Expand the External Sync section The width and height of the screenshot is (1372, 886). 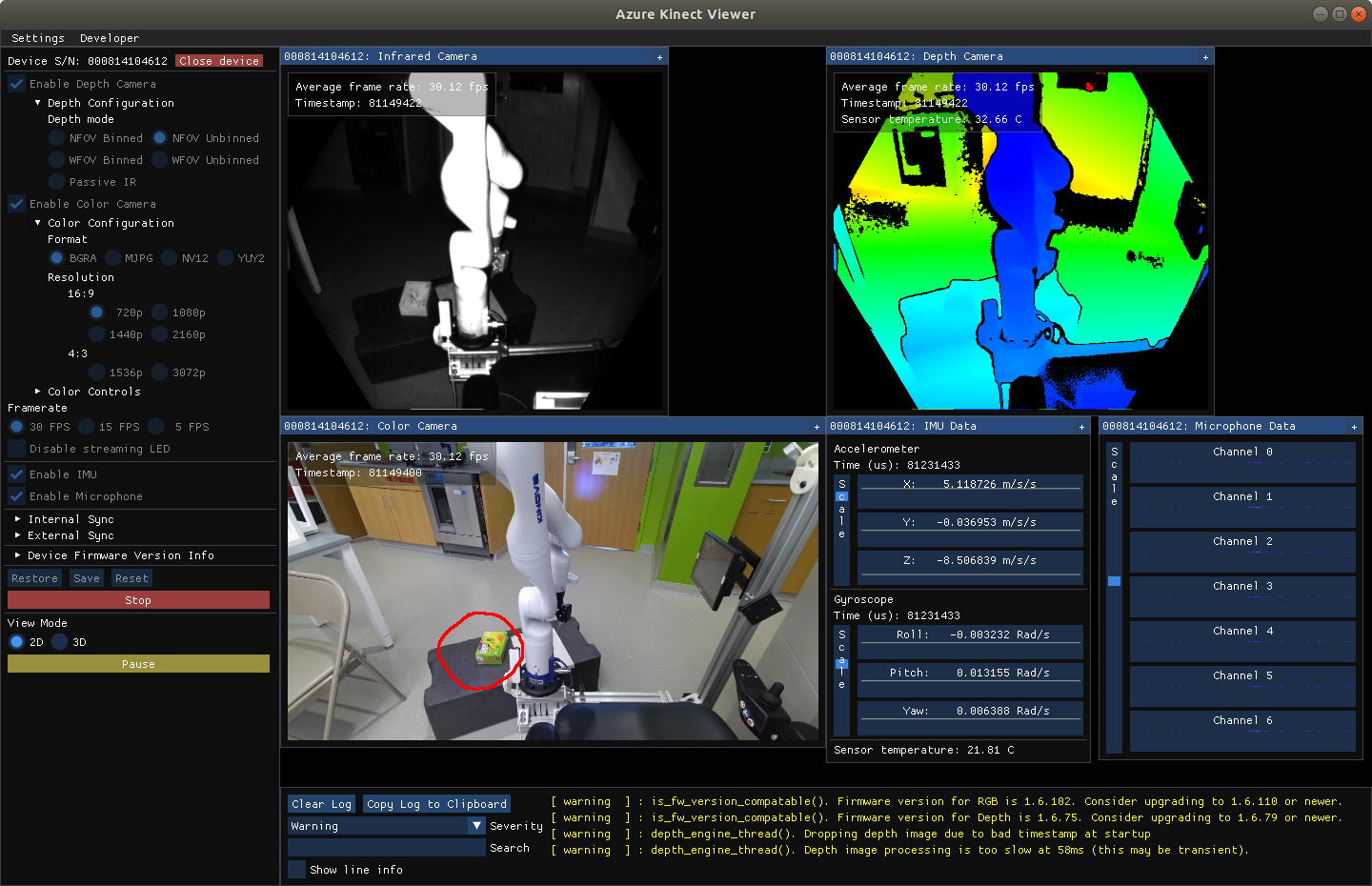18,535
